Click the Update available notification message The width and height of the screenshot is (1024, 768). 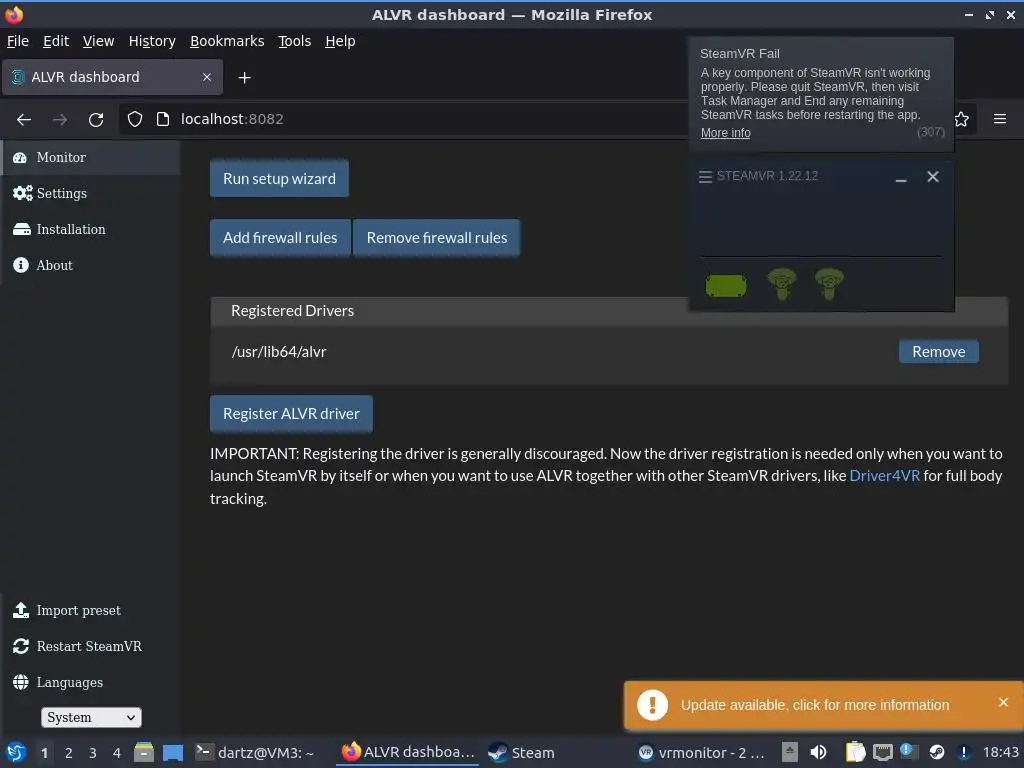814,705
